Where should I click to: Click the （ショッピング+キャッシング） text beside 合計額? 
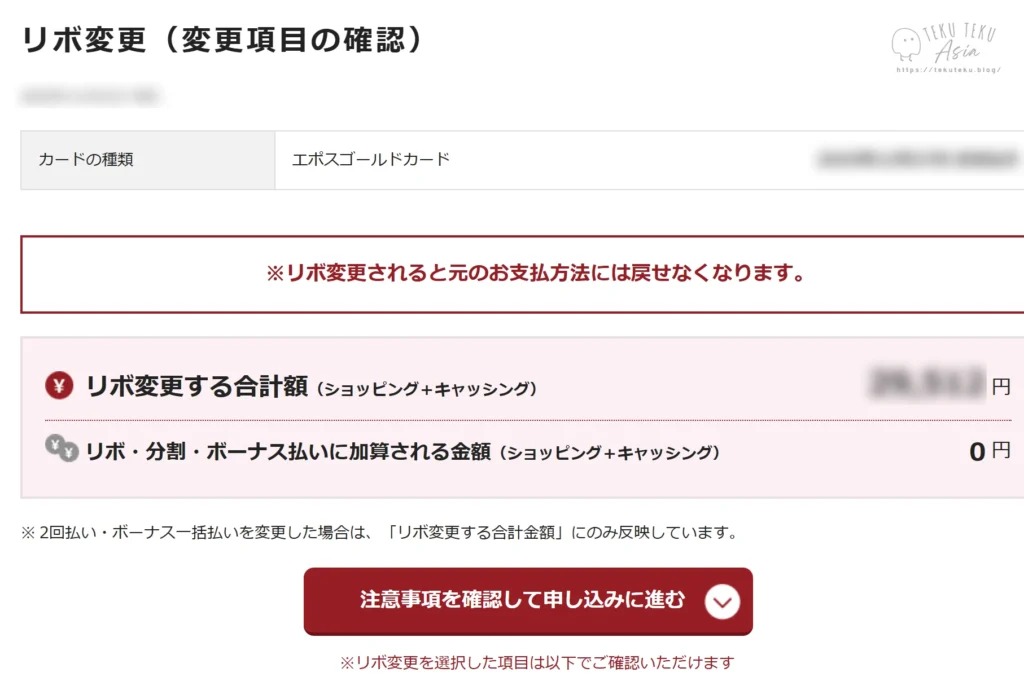[x=426, y=389]
